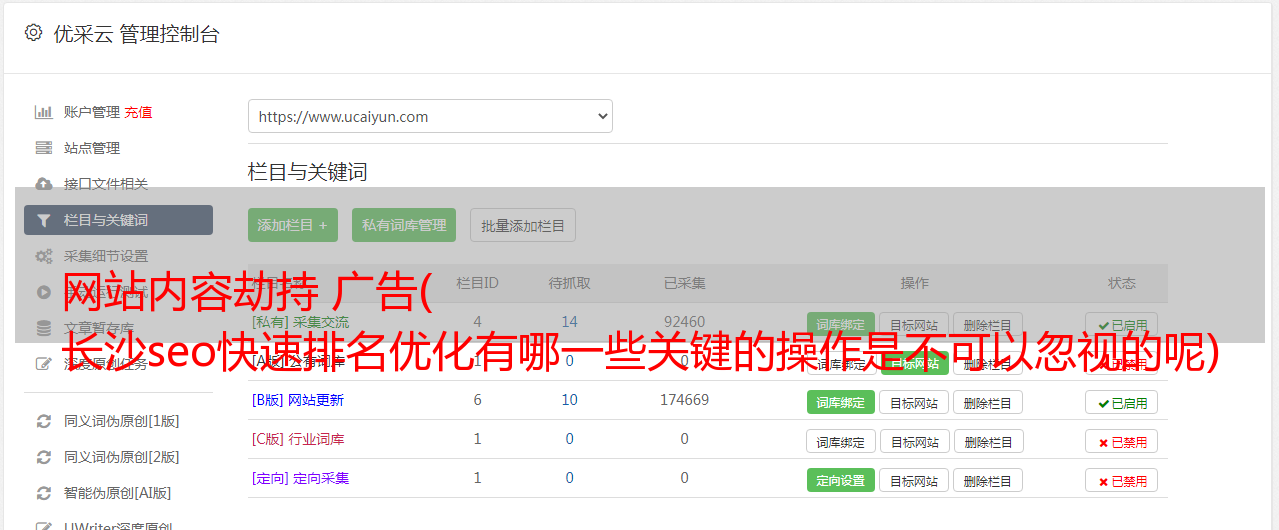Open 私有词库管理

point(404,225)
